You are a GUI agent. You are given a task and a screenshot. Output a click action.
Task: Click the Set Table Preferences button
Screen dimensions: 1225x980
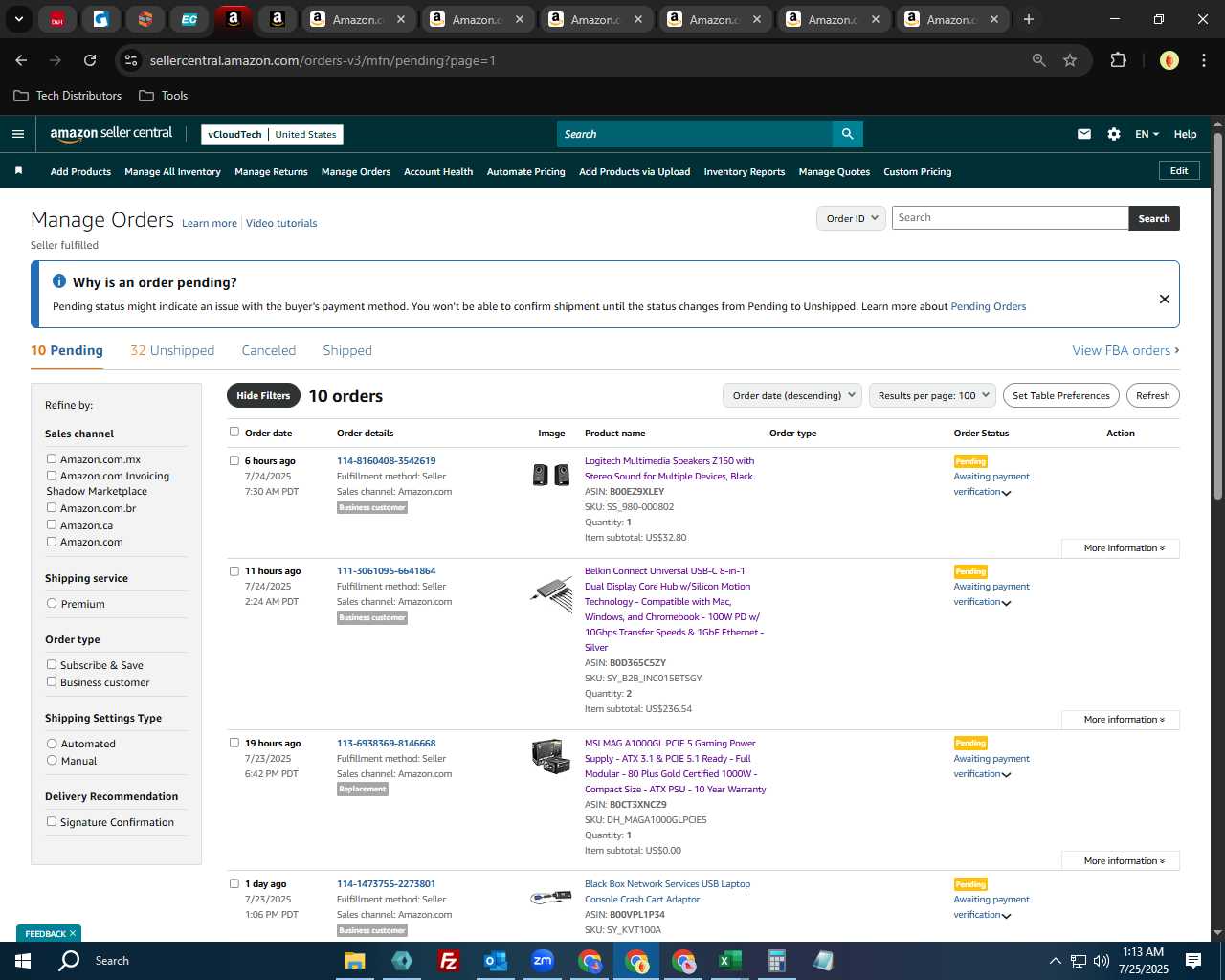(1061, 395)
